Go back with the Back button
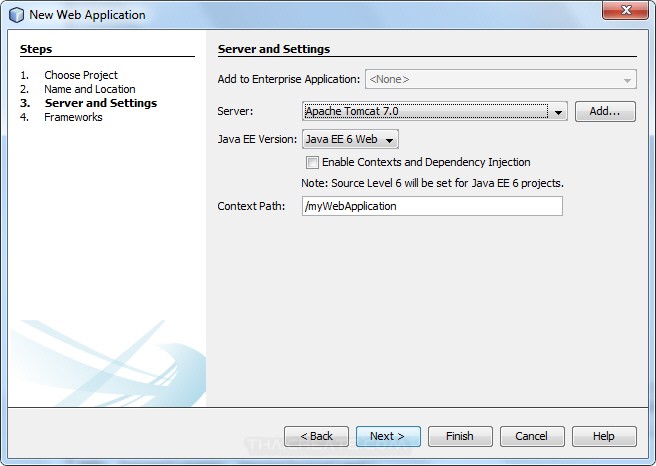 tap(316, 436)
